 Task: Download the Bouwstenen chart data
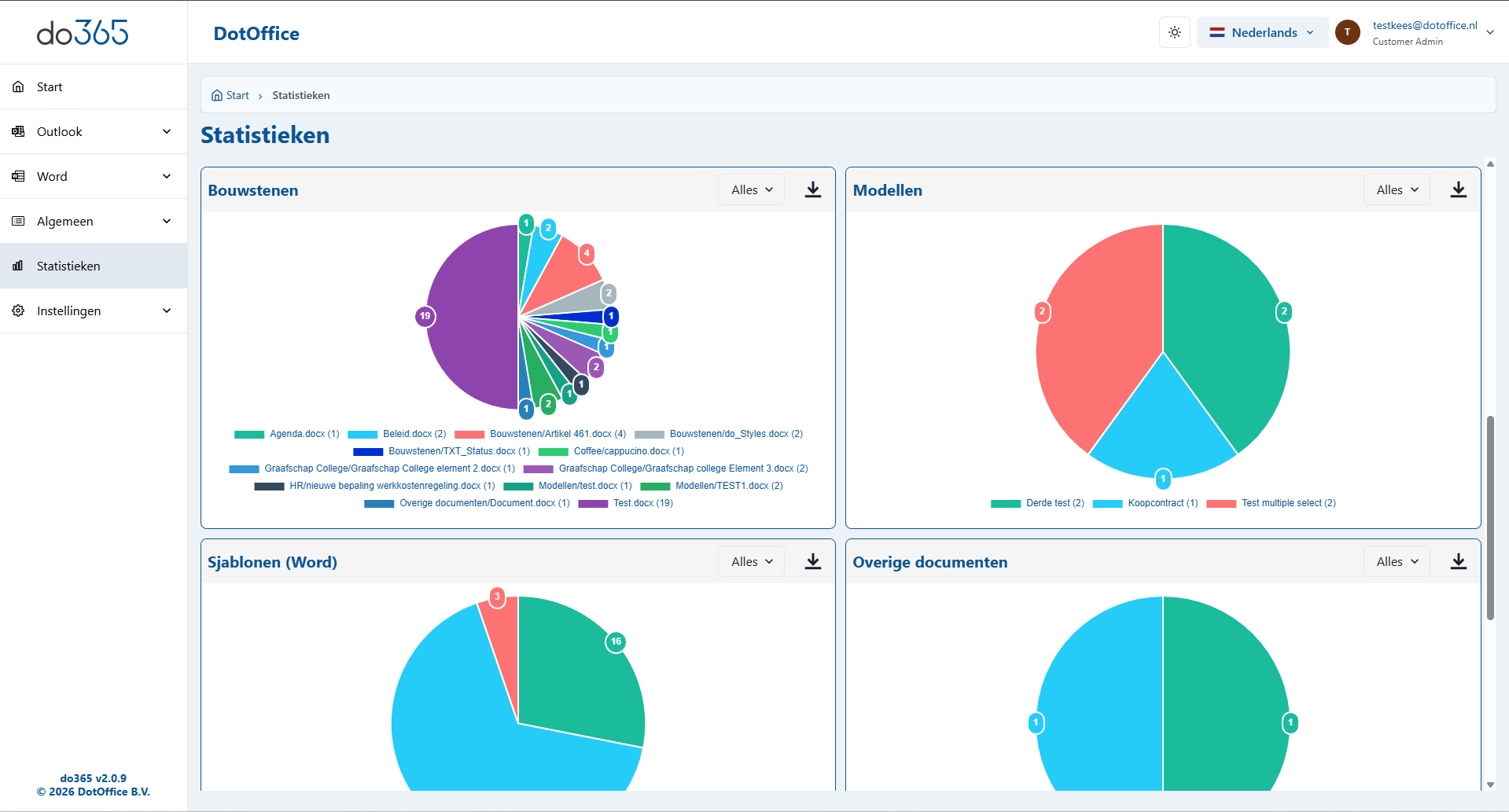pyautogui.click(x=813, y=190)
